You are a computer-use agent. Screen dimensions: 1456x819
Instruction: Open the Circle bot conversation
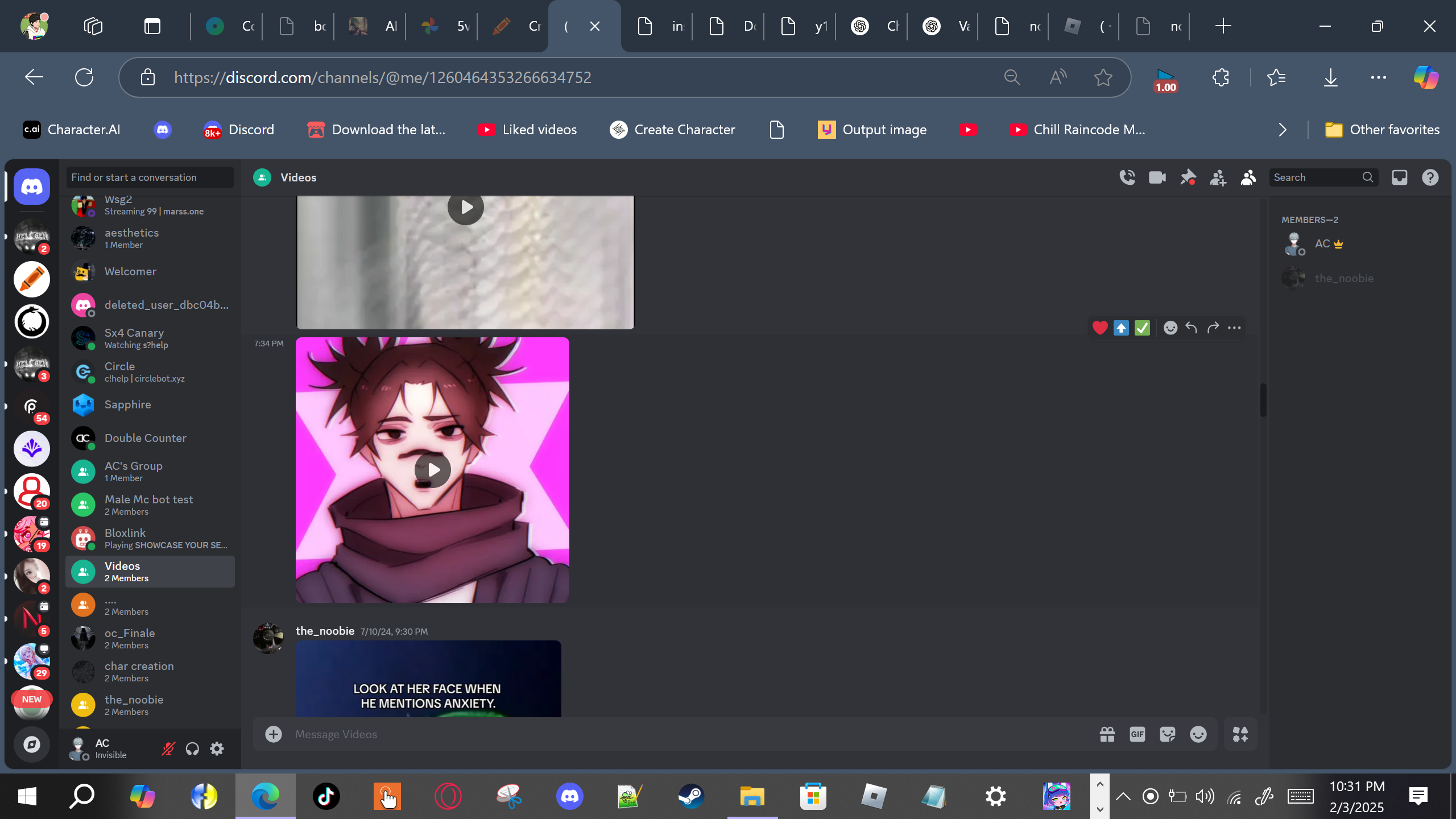[150, 371]
